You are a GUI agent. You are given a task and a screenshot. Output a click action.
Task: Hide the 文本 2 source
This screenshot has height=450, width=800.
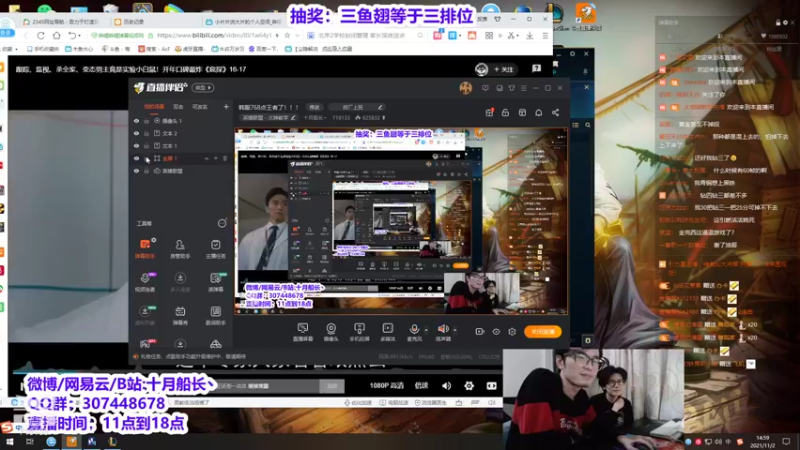pos(136,133)
